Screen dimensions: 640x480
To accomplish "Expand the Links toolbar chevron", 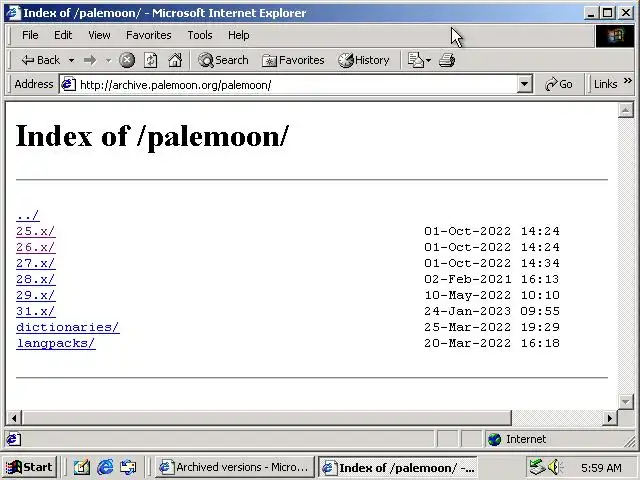I will 627,81.
